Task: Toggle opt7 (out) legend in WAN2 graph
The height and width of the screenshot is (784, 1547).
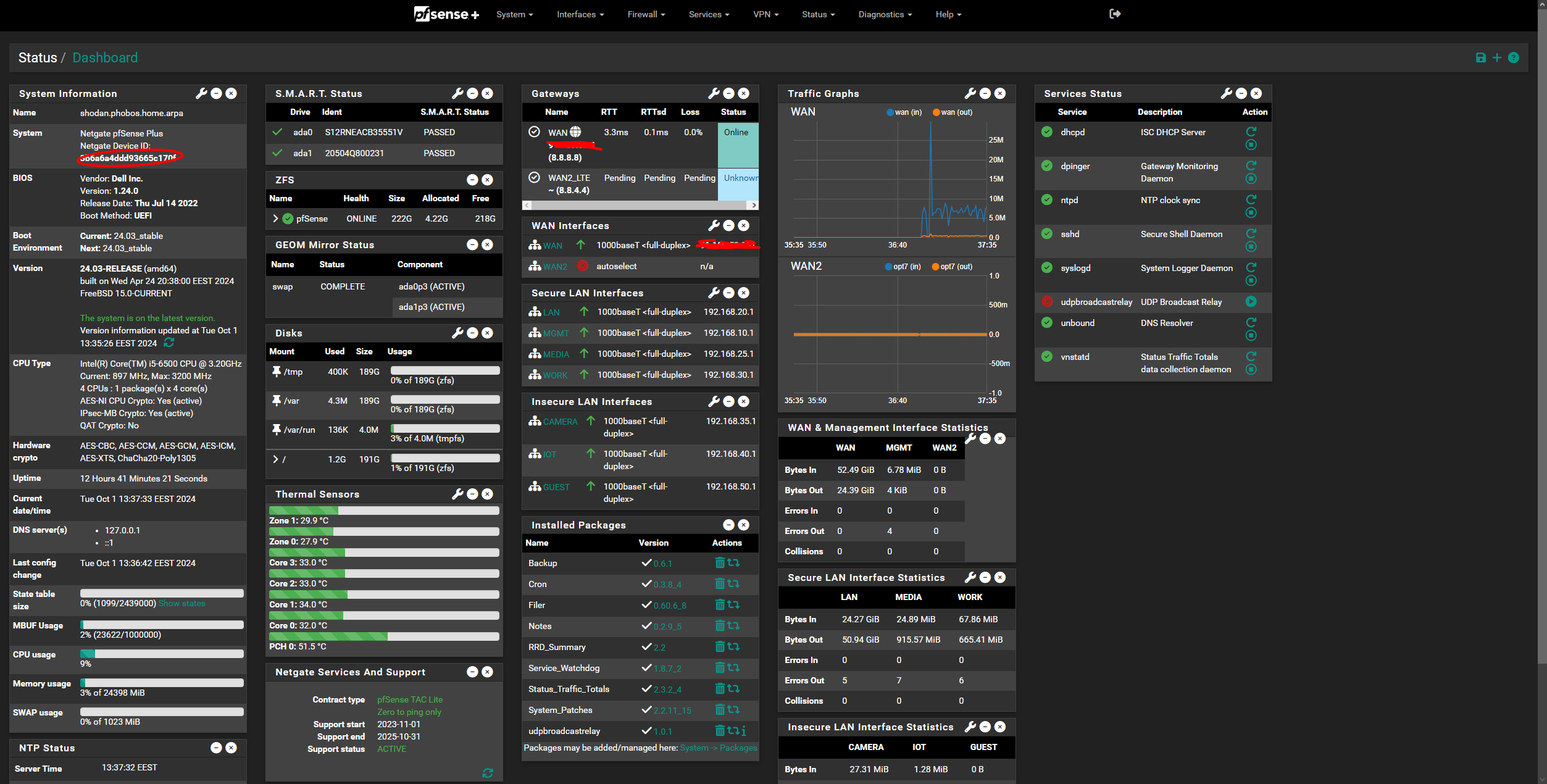Action: 952,267
